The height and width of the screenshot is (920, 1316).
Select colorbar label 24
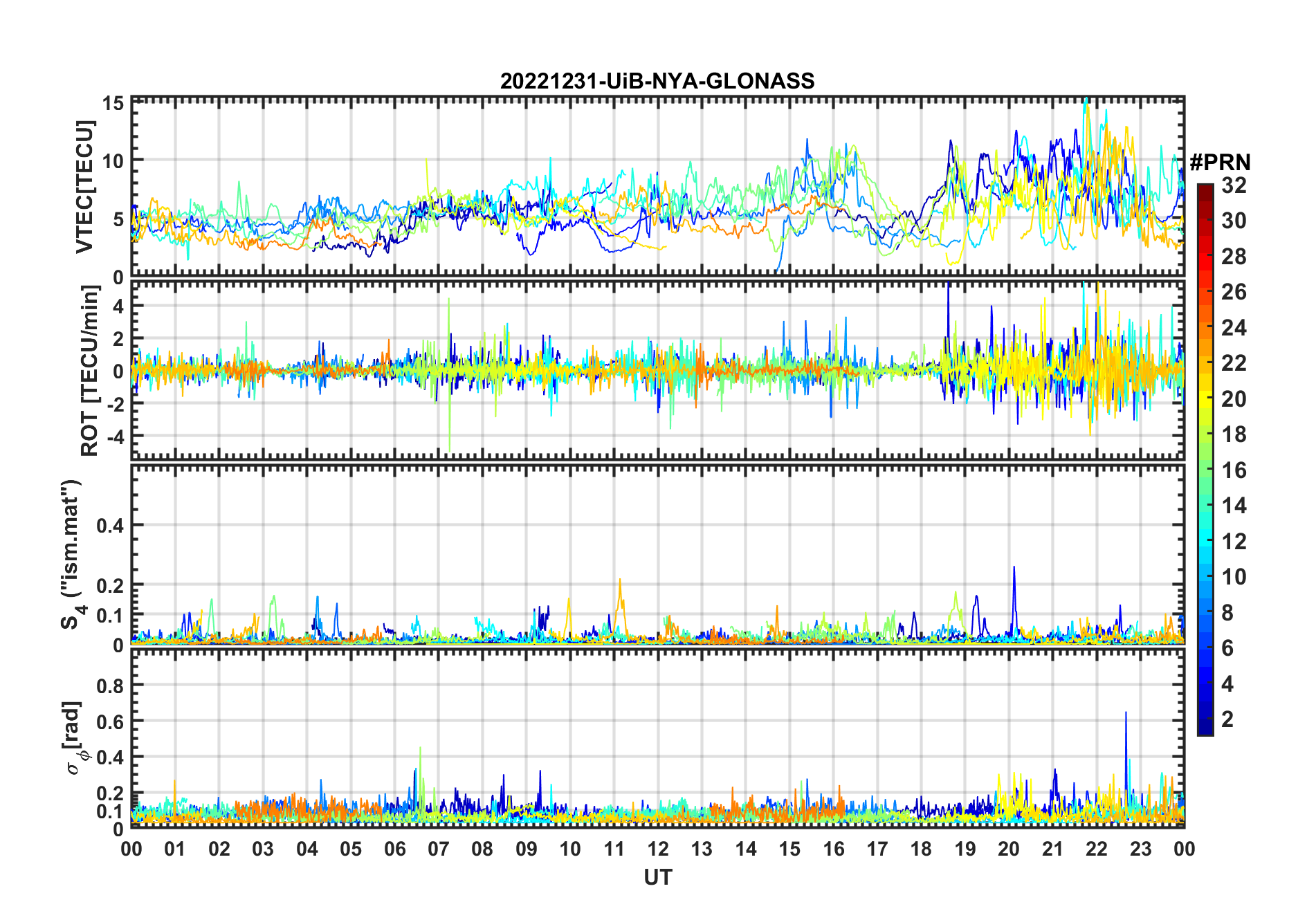tap(1234, 328)
